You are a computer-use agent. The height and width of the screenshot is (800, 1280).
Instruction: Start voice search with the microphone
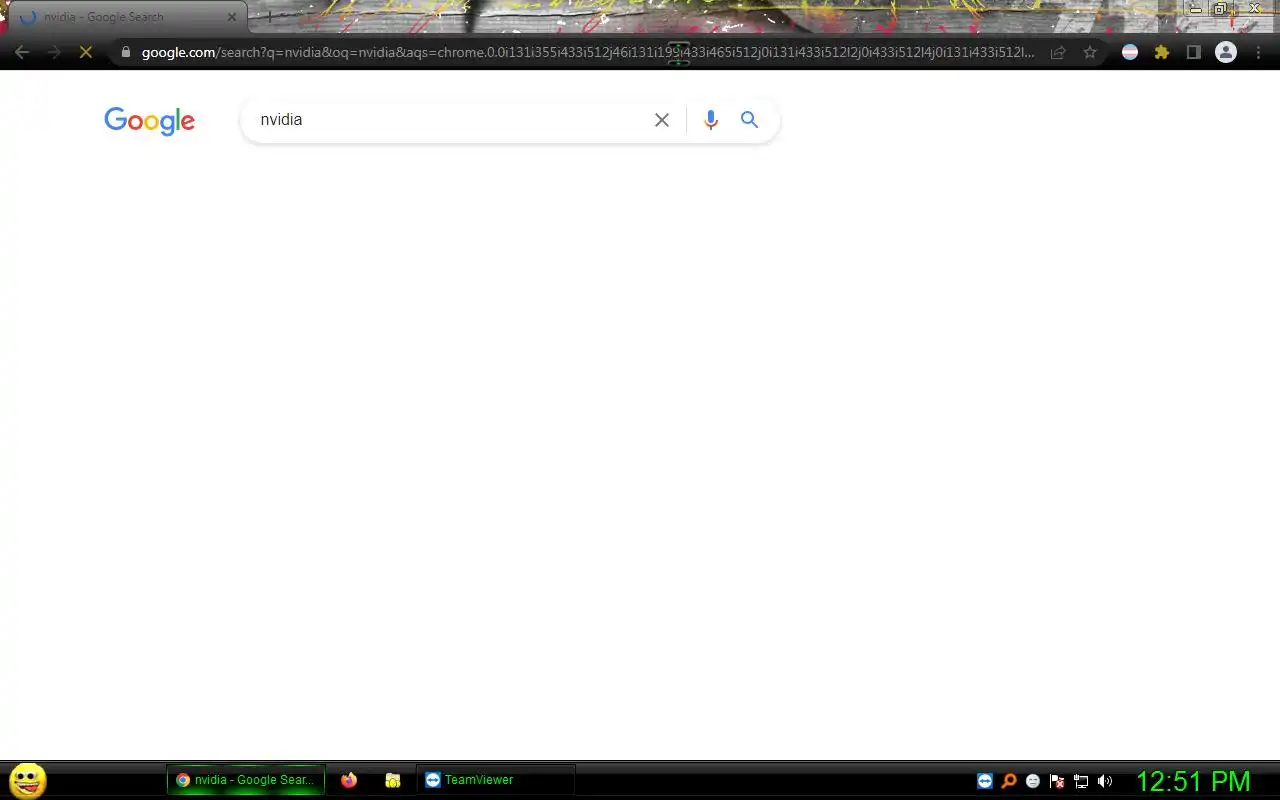[711, 120]
